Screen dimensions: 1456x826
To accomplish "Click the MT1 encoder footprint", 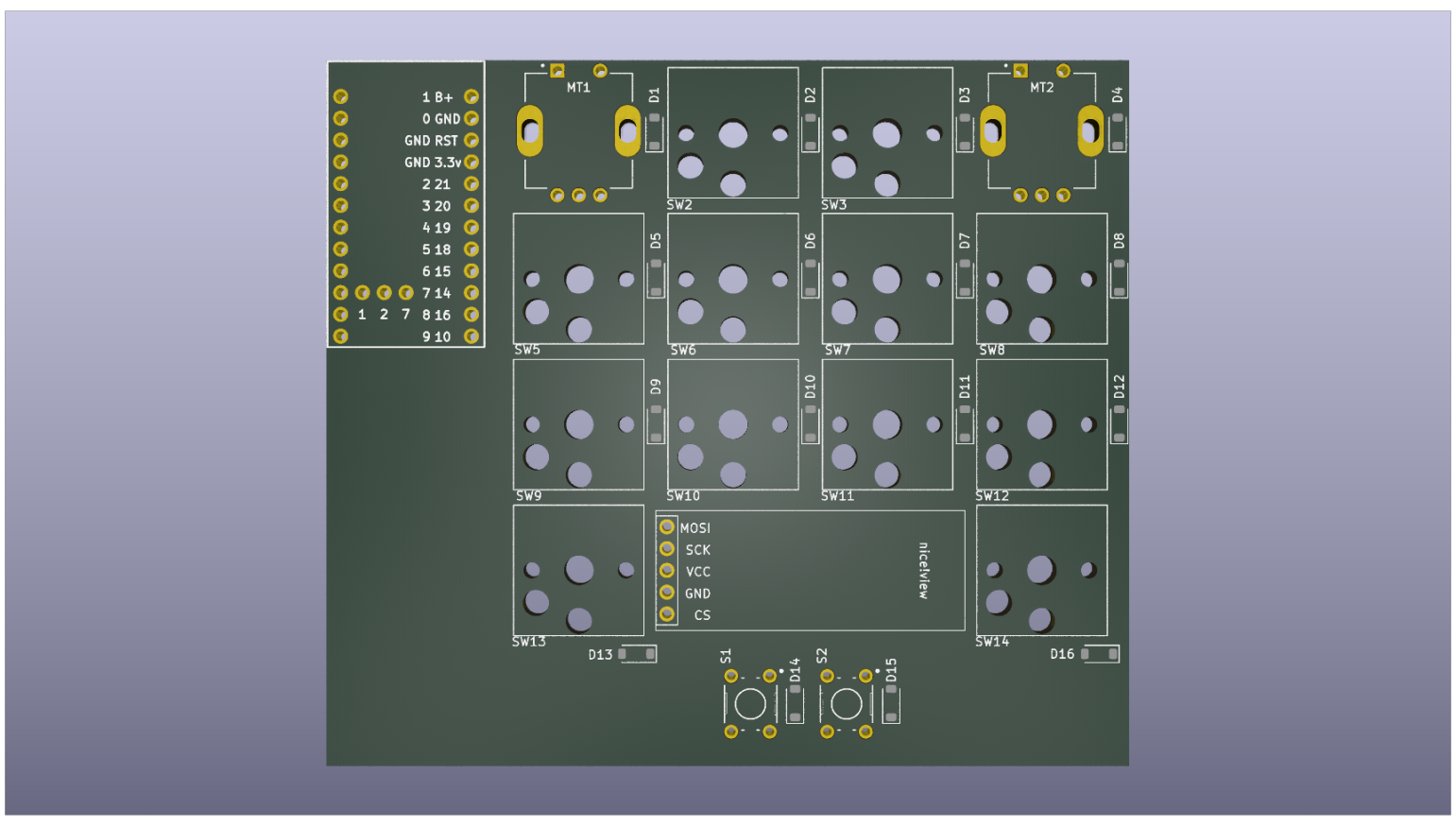I will [x=578, y=132].
